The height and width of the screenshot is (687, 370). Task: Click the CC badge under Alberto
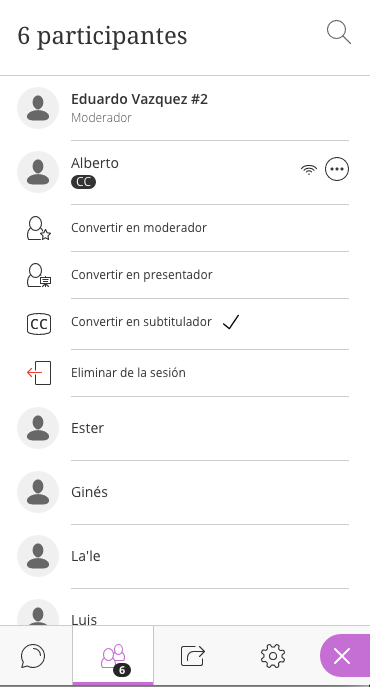(x=83, y=182)
